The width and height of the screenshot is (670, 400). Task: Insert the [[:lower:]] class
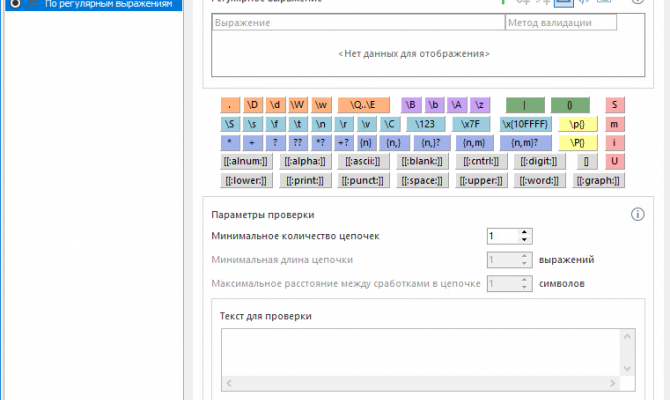pyautogui.click(x=246, y=180)
